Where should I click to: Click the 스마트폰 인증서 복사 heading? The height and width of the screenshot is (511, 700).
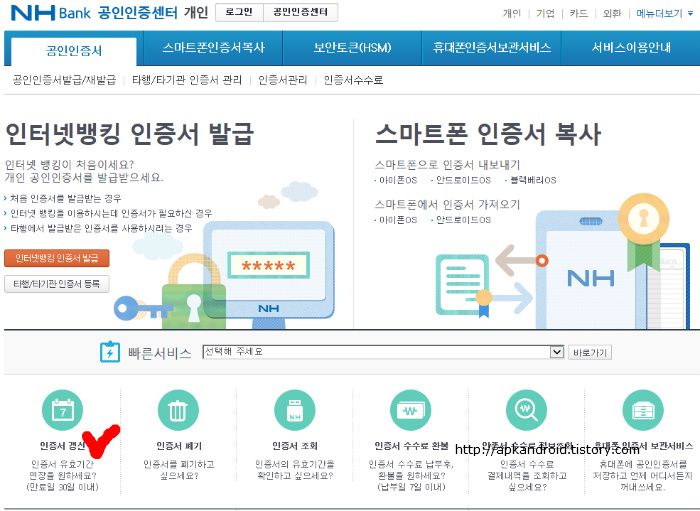(x=488, y=134)
